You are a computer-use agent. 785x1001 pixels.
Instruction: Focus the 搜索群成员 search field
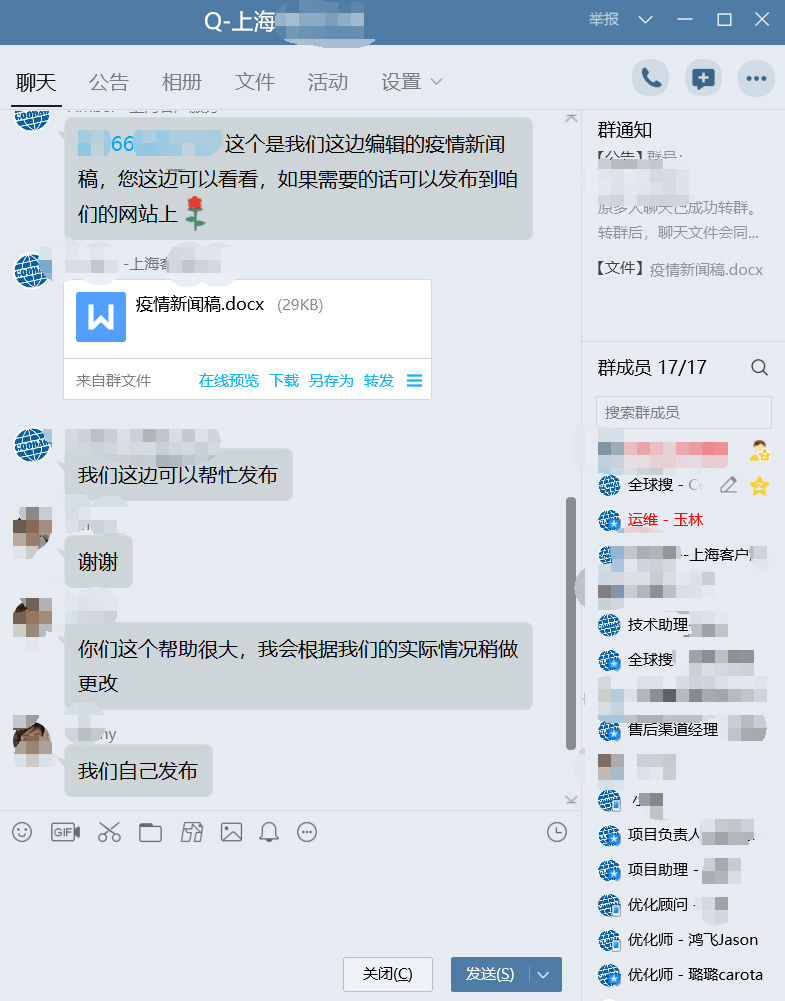[x=684, y=412]
